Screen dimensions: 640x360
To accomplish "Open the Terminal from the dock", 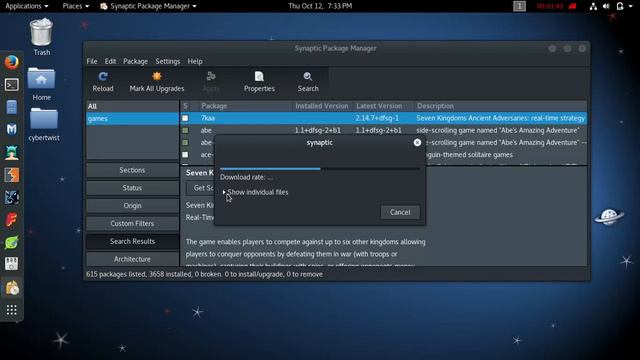I will pos(11,85).
